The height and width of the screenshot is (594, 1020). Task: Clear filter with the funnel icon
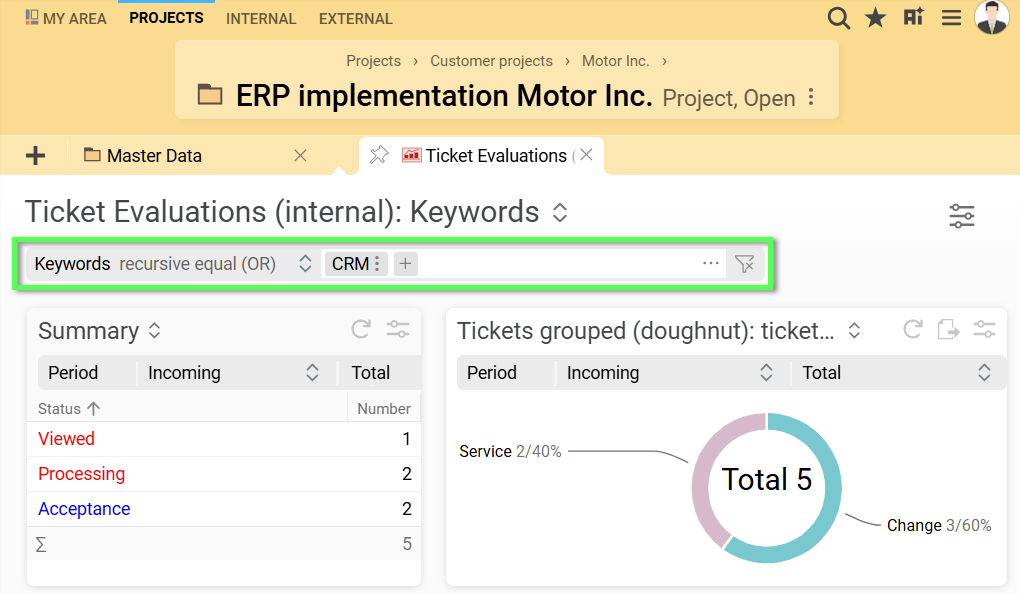744,264
